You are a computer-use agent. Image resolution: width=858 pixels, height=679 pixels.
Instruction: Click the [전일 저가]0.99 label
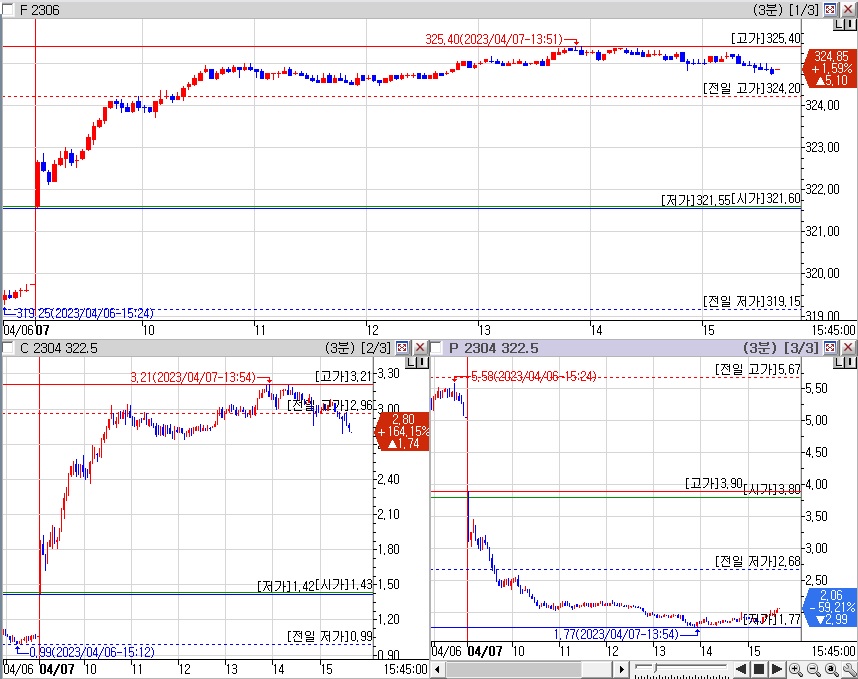330,636
